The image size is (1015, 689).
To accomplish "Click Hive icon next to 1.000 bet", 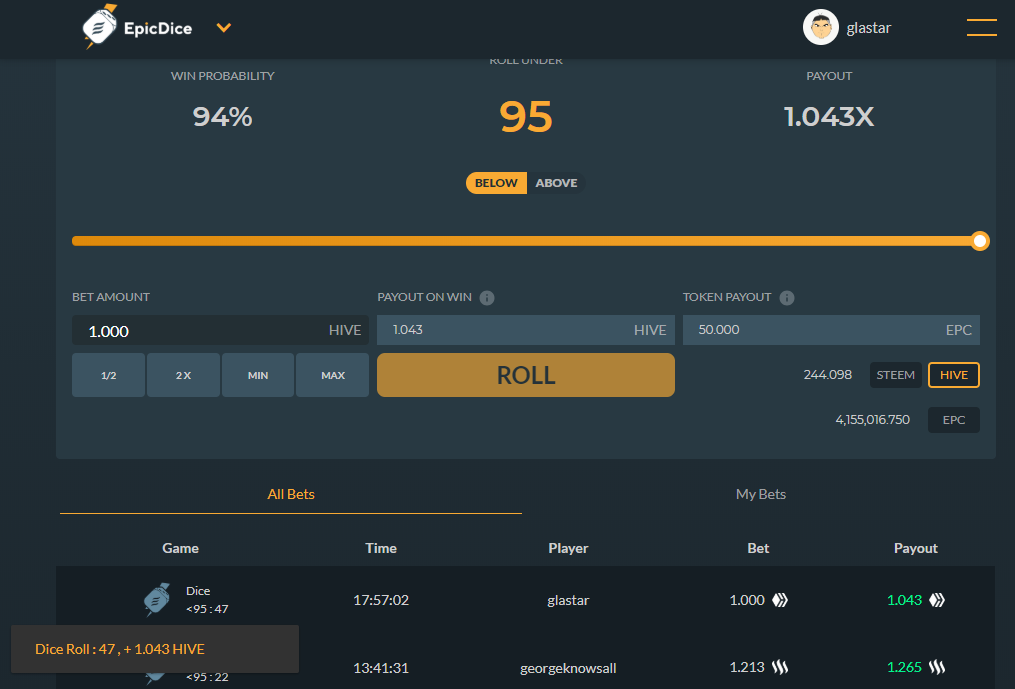I will pos(780,601).
